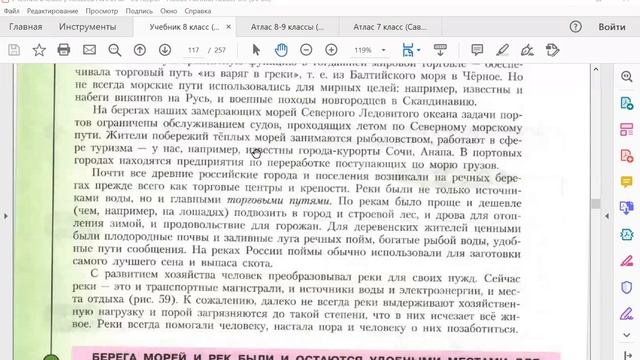Open Create PDF red icon

coord(627,156)
